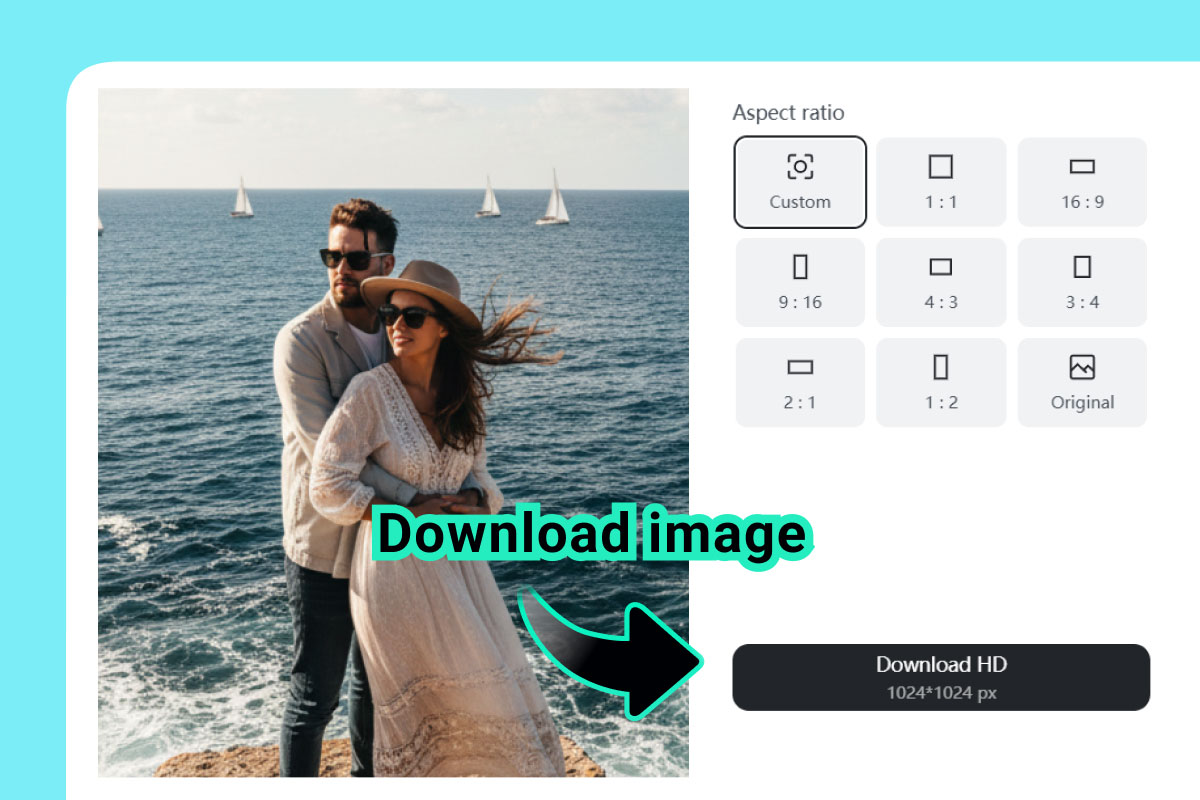1200x800 pixels.
Task: Choose the 3:4 portrait aspect ratio icon
Action: [1081, 266]
